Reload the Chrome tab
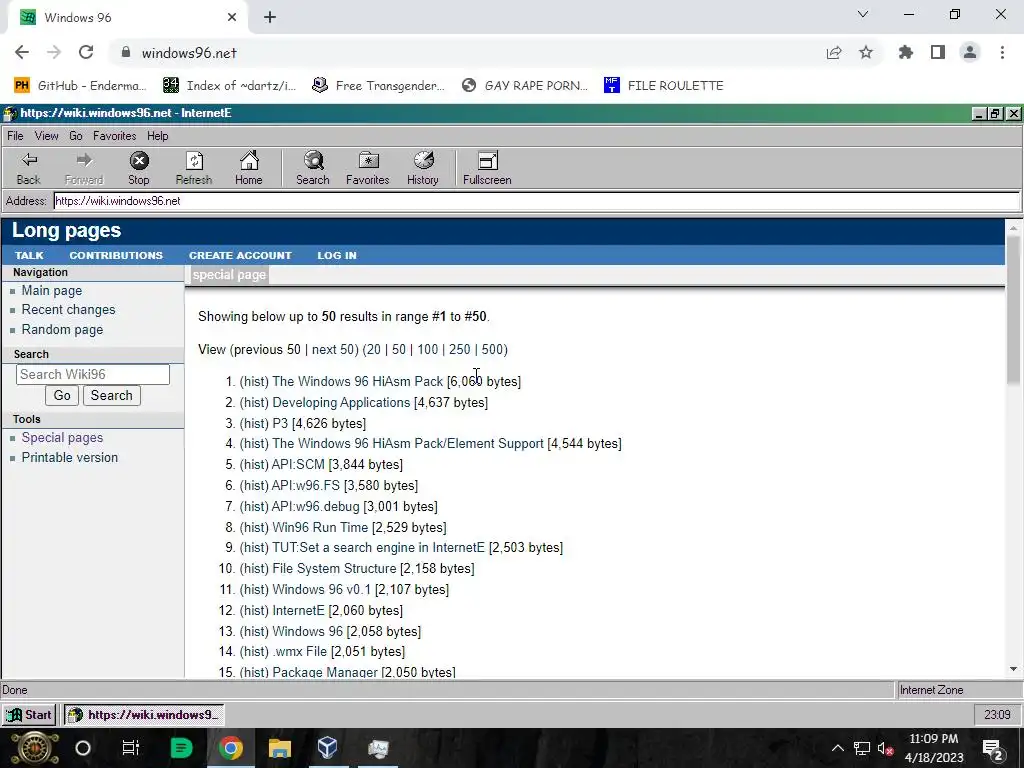Screen dimensions: 1024x768 (x=86, y=53)
